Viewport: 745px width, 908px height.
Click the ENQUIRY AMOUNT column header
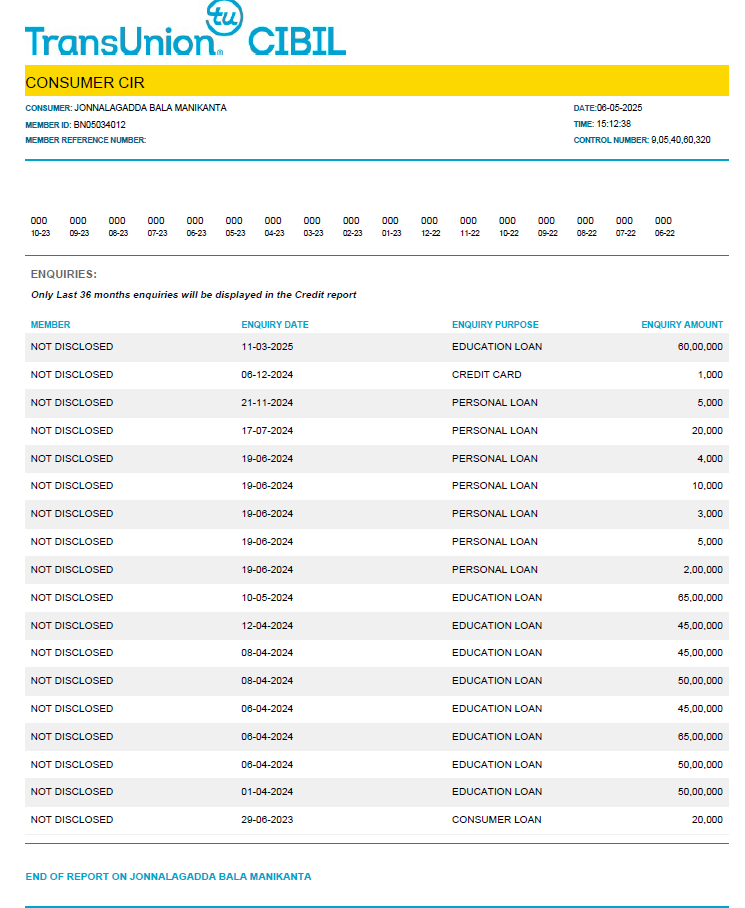[x=682, y=325]
